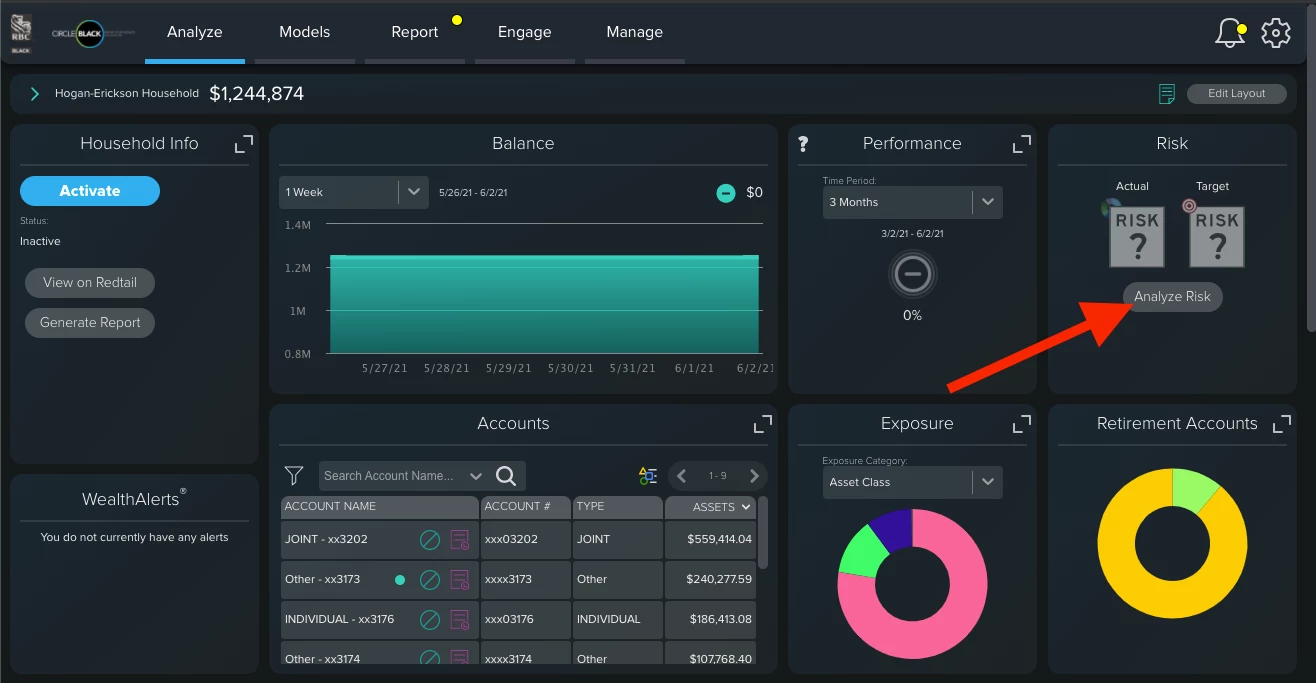Click the Activate button

tap(90, 191)
